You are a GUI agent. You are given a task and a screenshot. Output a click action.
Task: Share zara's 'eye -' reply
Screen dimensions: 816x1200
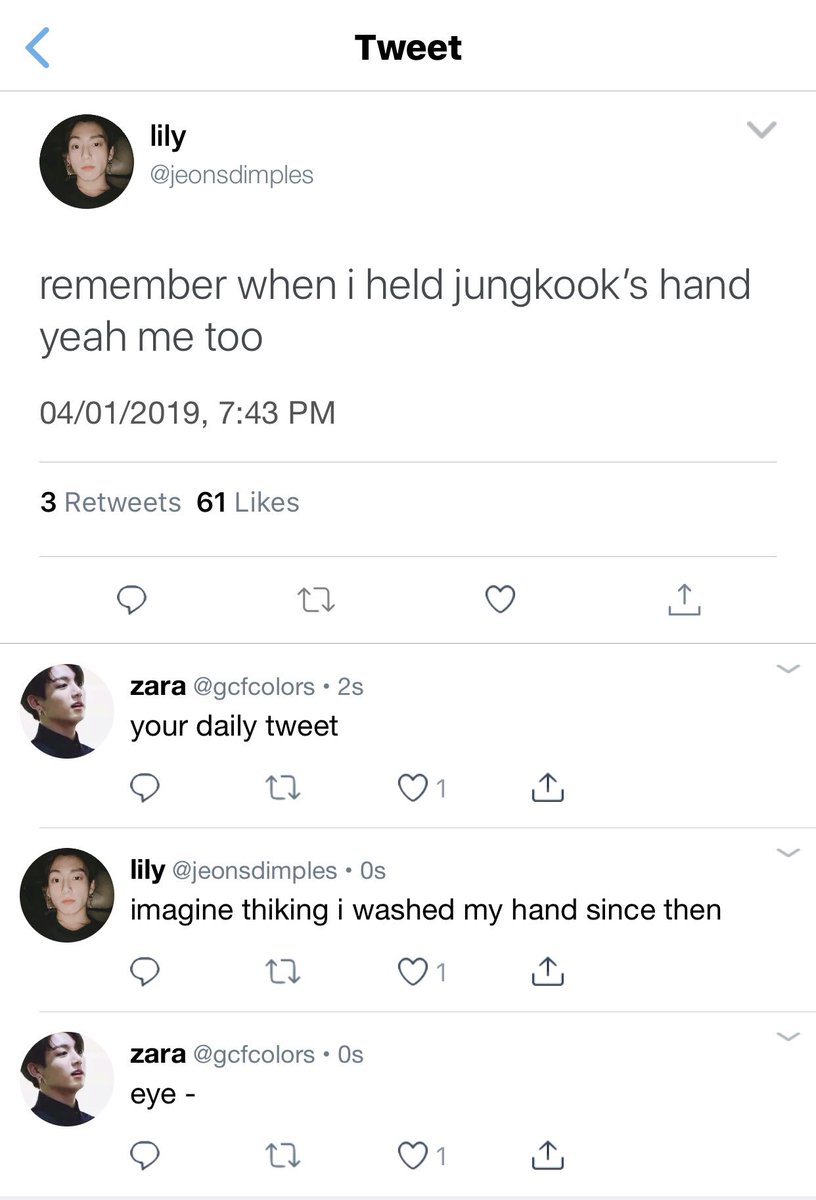548,1154
